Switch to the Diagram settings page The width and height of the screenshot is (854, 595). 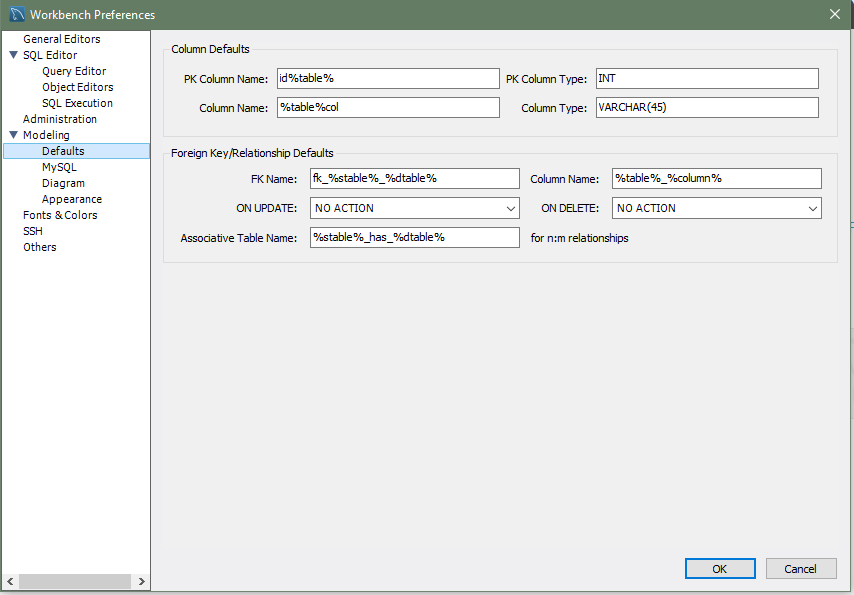(63, 183)
